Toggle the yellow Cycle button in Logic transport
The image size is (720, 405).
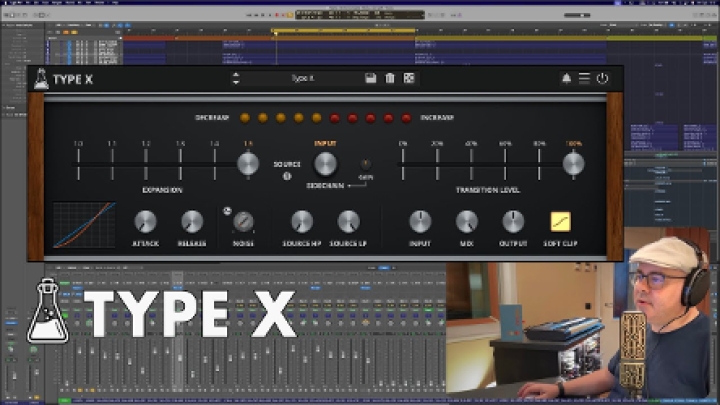pos(290,15)
